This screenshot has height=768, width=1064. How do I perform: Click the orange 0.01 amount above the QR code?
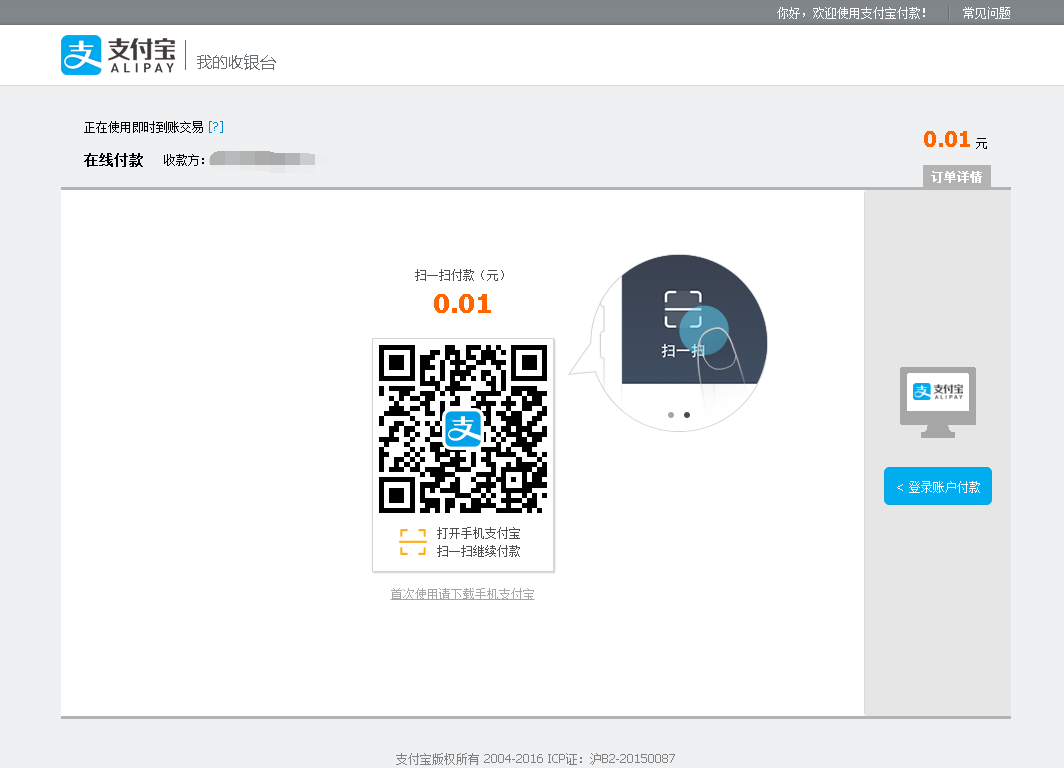[462, 304]
